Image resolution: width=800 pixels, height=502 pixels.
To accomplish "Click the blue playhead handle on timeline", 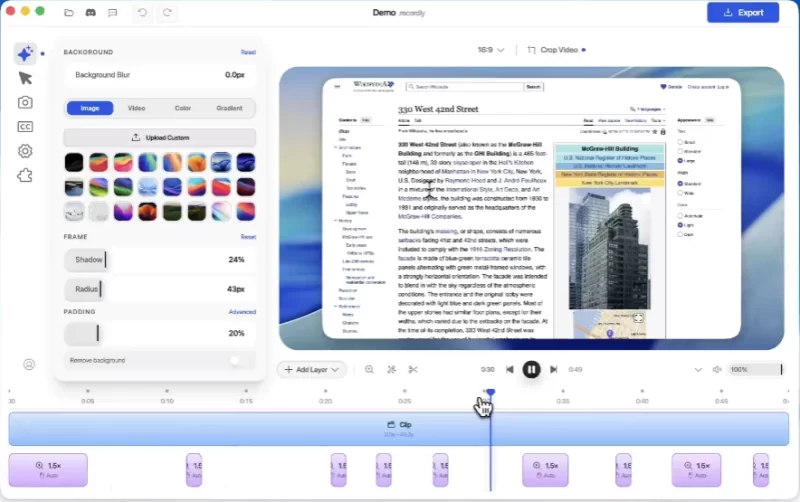I will (x=490, y=392).
